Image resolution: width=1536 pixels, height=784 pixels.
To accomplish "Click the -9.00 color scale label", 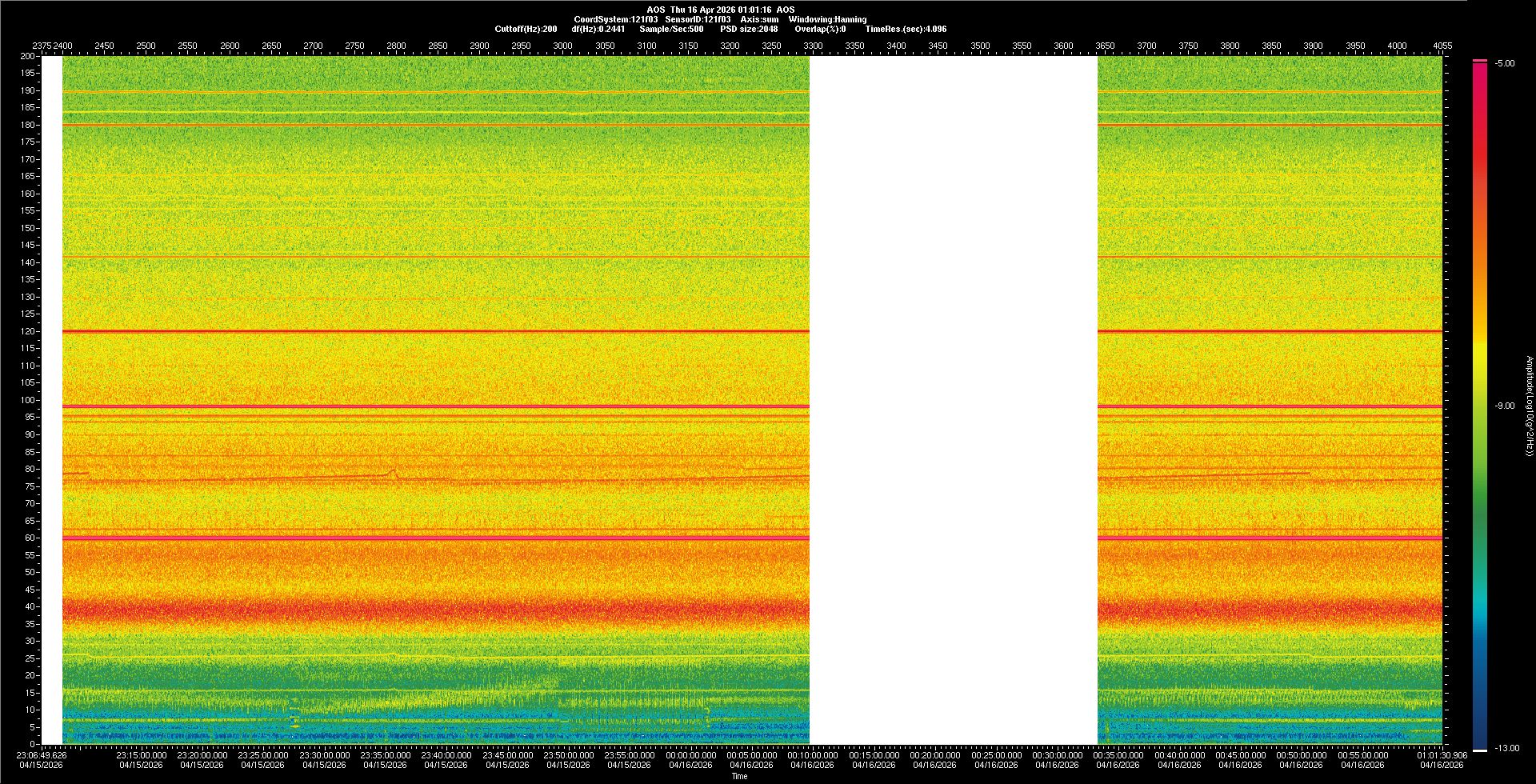I will 1504,406.
